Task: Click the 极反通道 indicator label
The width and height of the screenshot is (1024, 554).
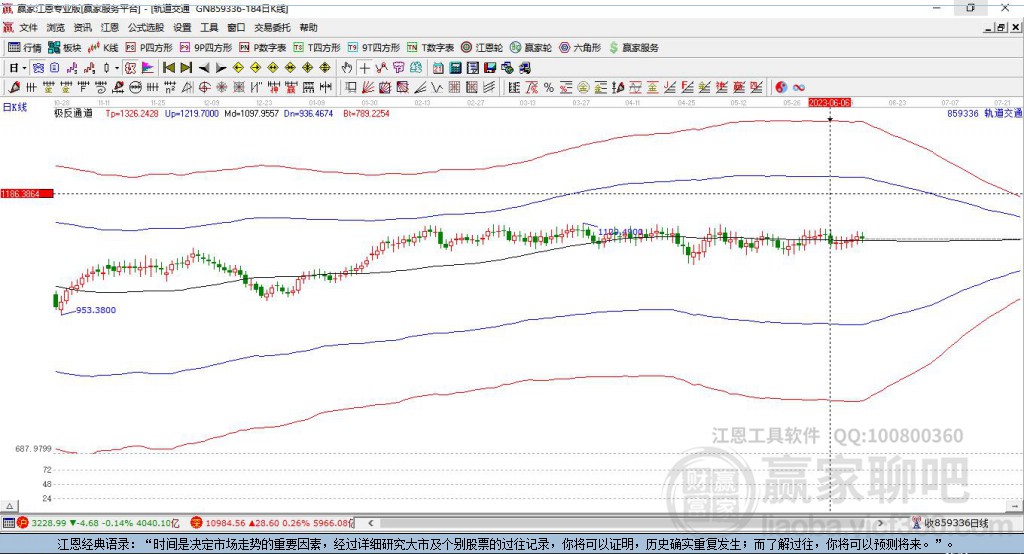Action: tap(73, 113)
